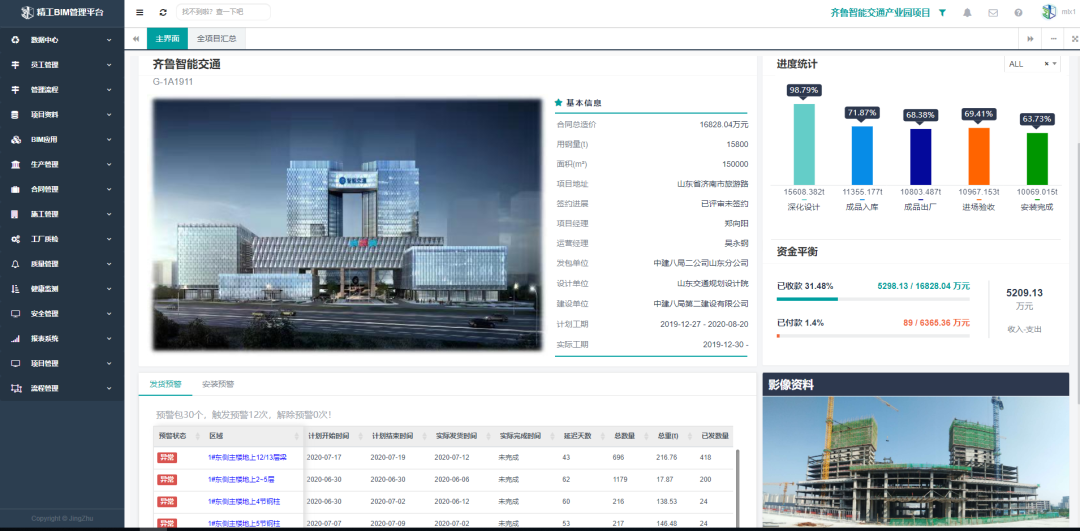Click the 1#东侧主楼地上4节钢柱 link
Screen dimensions: 1080x531
coord(244,501)
